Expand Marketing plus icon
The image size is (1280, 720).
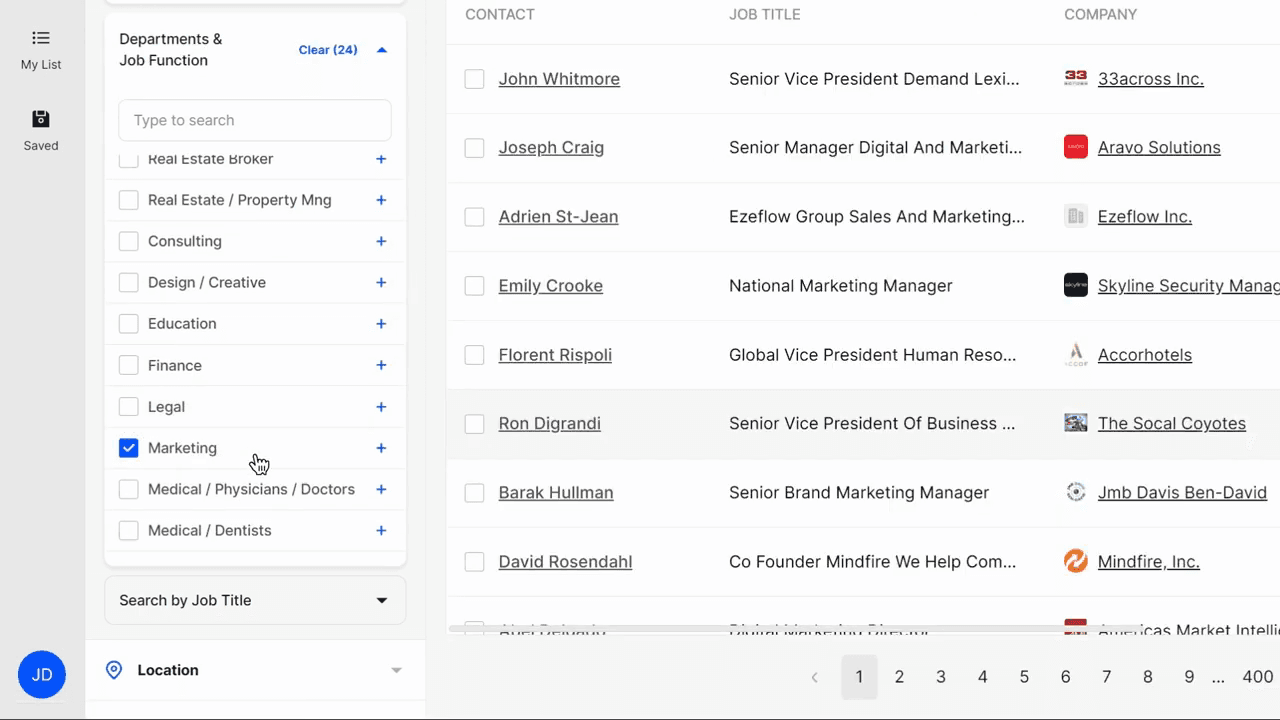point(381,448)
